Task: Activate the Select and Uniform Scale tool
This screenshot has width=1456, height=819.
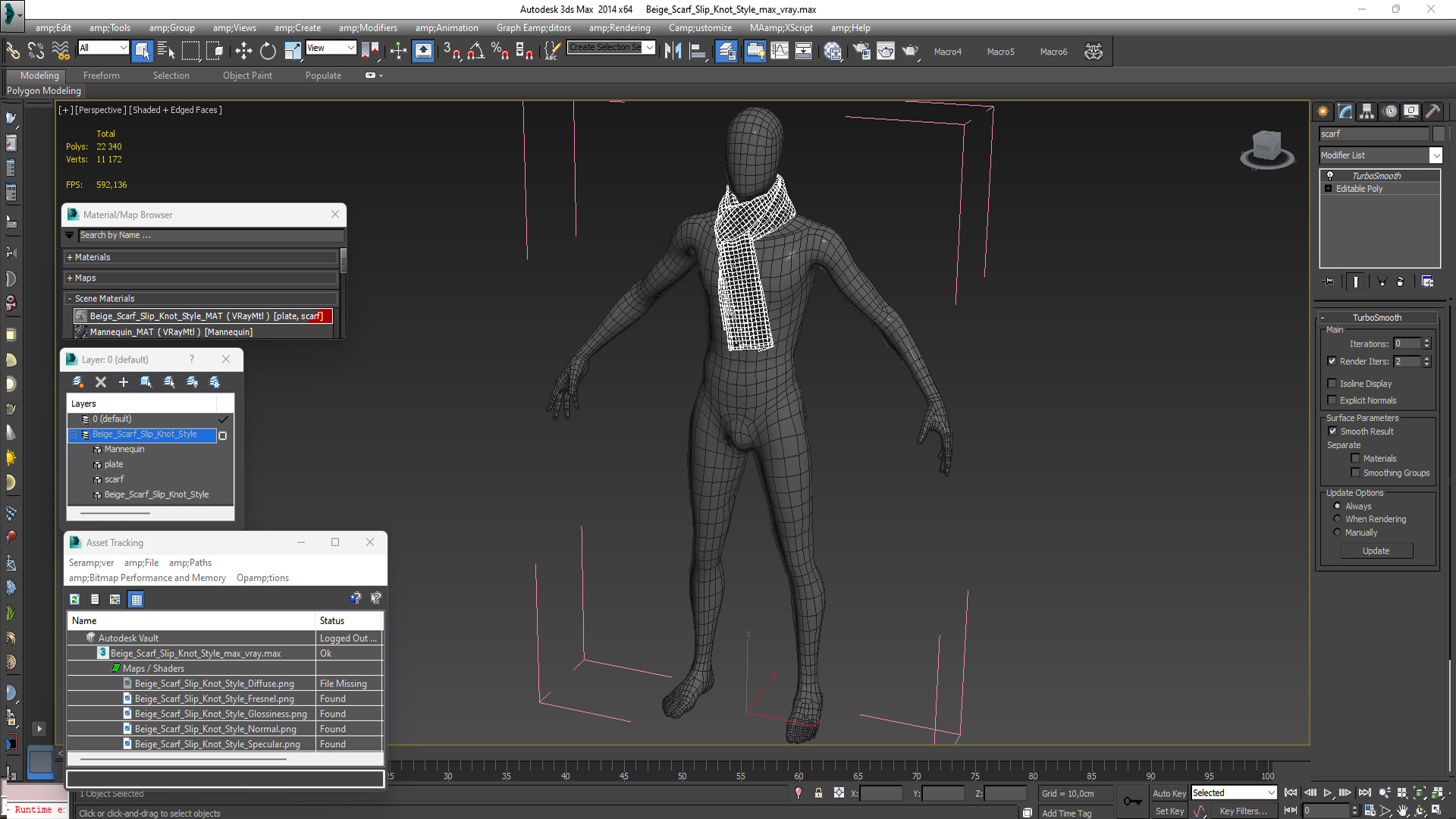Action: pyautogui.click(x=293, y=51)
